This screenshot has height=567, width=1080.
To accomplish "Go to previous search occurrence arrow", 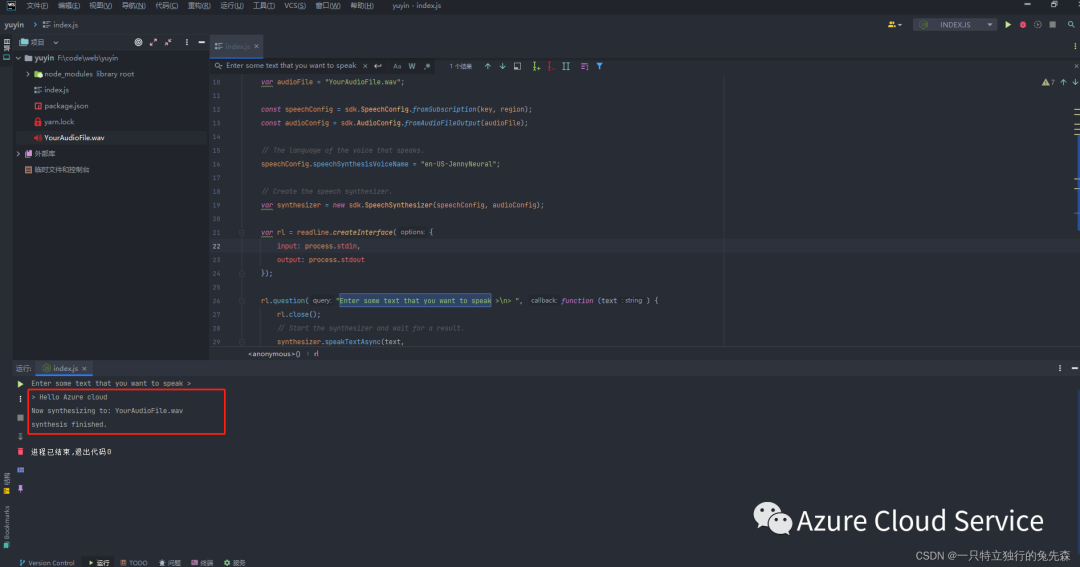I will [x=488, y=66].
